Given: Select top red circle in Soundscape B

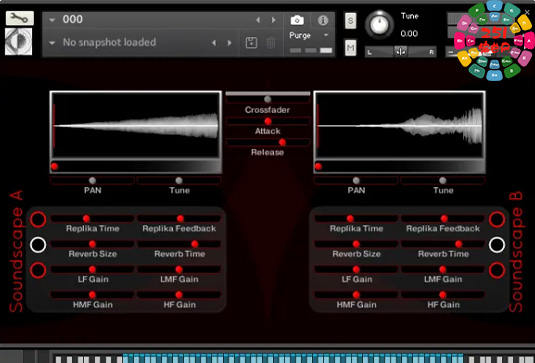Looking at the screenshot, I should pyautogui.click(x=497, y=219).
